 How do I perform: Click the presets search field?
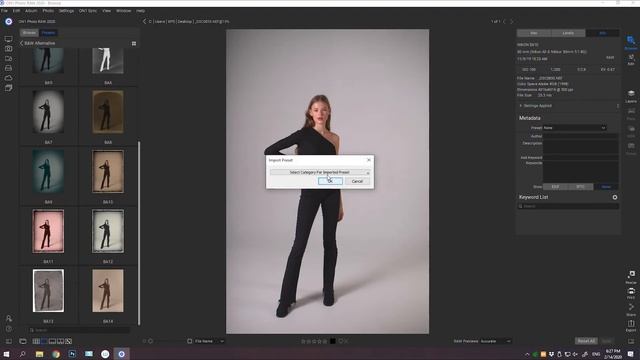[80, 330]
